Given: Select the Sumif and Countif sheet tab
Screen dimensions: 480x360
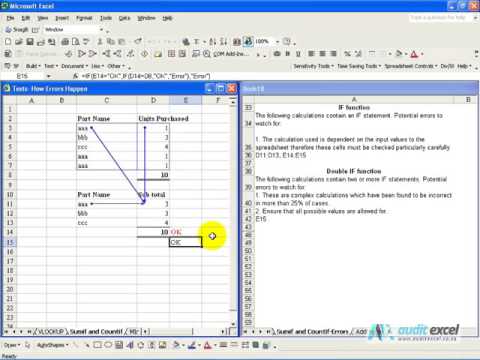Looking at the screenshot, I should (x=96, y=332).
